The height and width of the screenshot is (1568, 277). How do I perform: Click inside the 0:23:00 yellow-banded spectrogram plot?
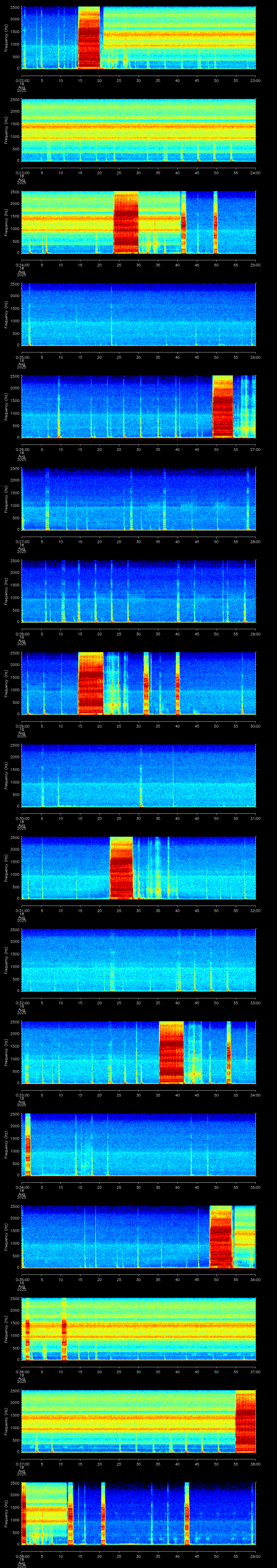[138, 130]
